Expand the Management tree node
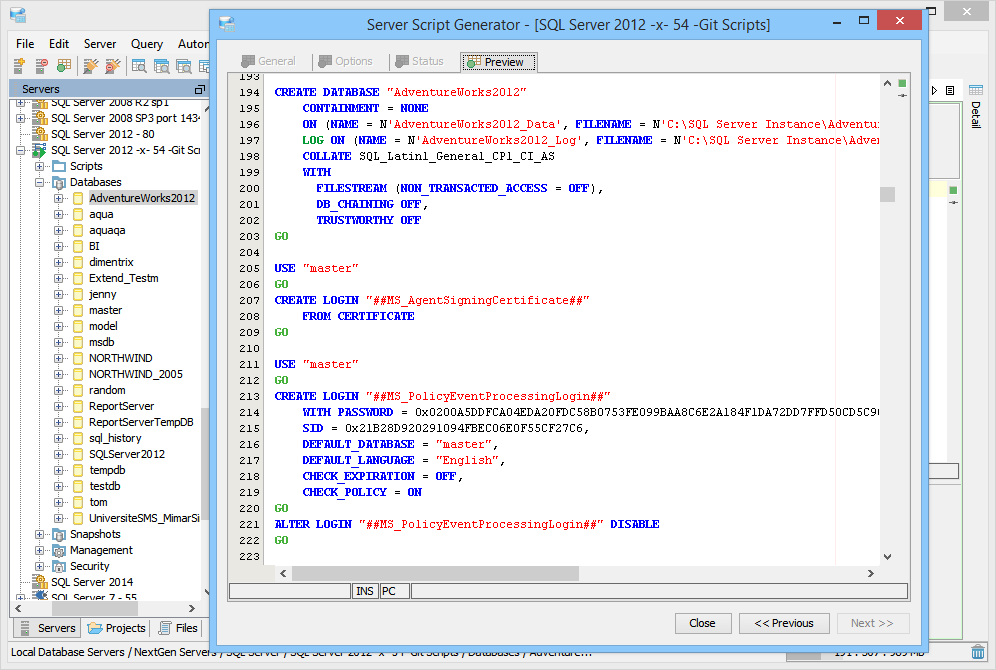 (39, 550)
